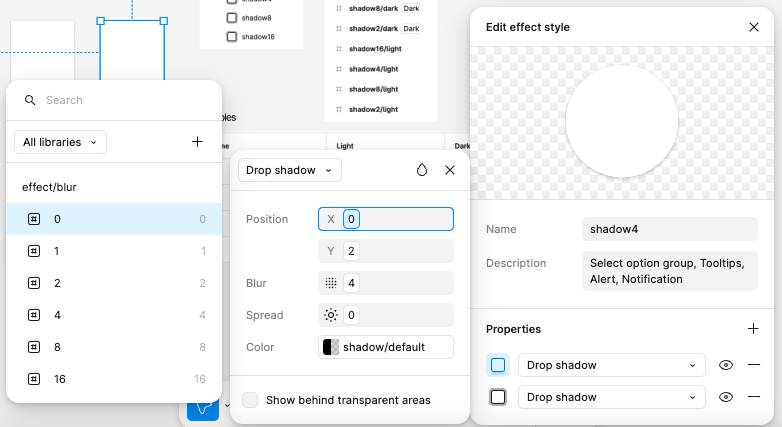Click the top-right handle of selected frame
This screenshot has width=782, height=427.
164,21
